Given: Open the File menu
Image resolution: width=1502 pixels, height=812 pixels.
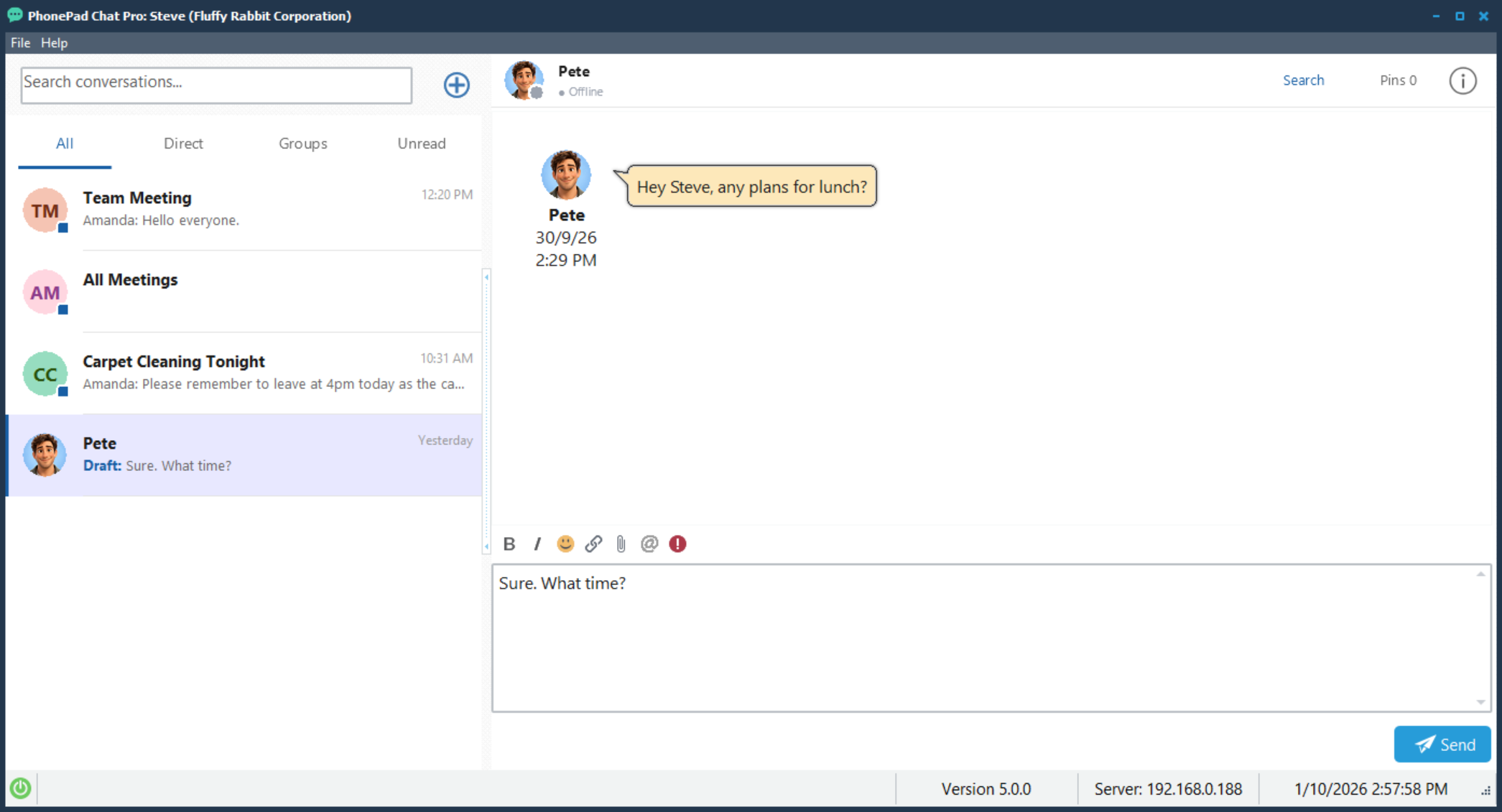Looking at the screenshot, I should click(20, 43).
